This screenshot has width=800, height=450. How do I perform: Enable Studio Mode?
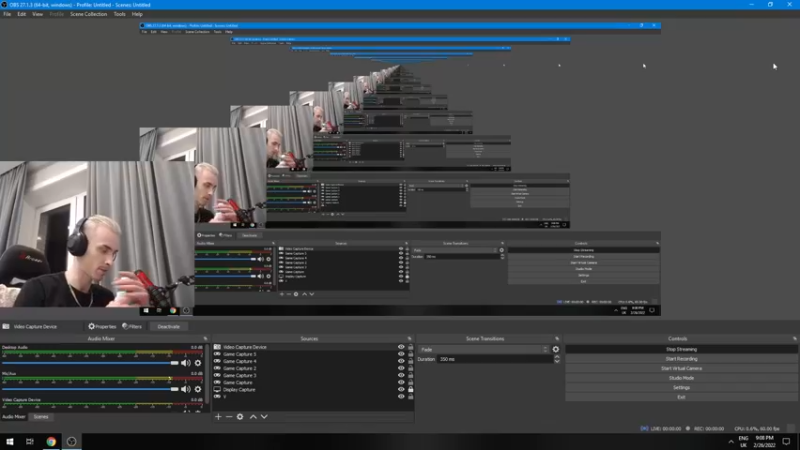[681, 378]
